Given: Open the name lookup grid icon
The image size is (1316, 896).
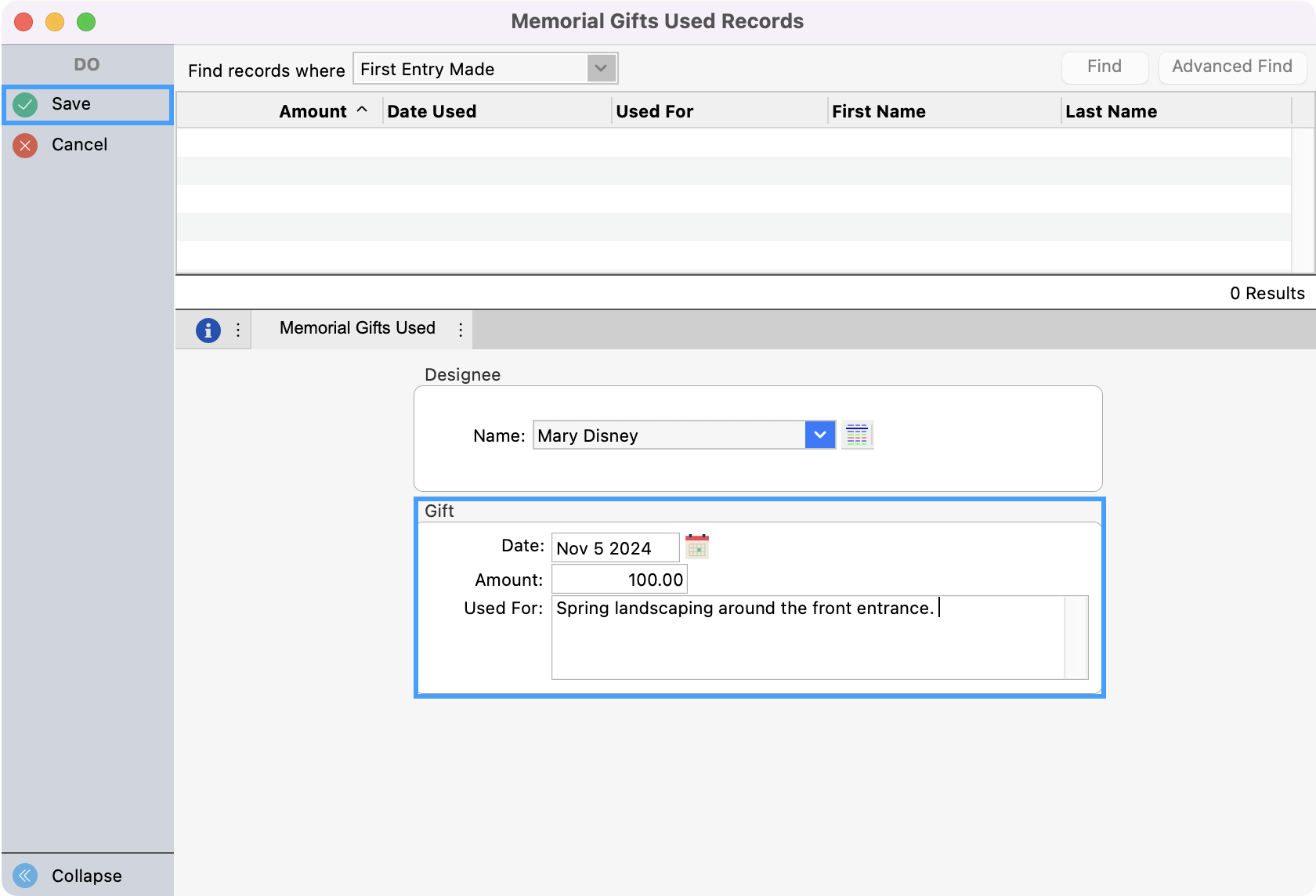Looking at the screenshot, I should pos(857,435).
